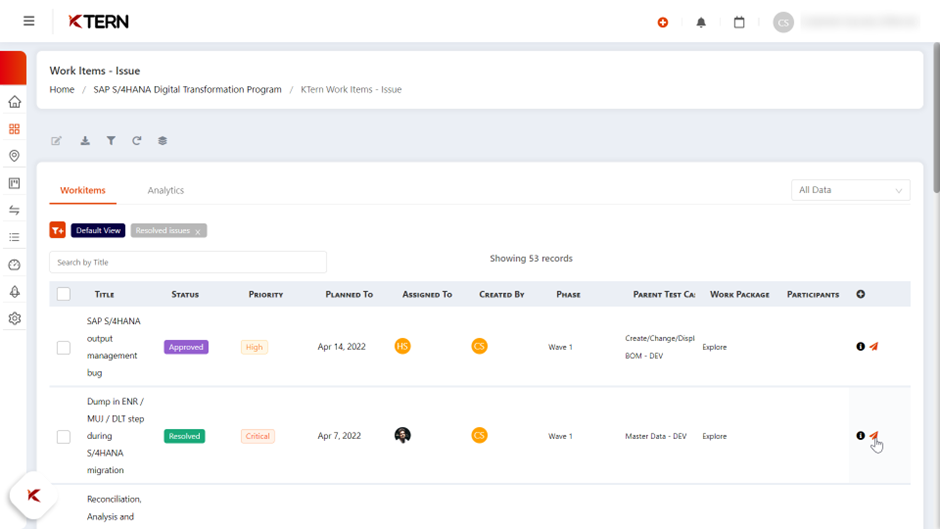The height and width of the screenshot is (529, 940).
Task: Toggle the select-all header checkbox
Action: [x=64, y=294]
